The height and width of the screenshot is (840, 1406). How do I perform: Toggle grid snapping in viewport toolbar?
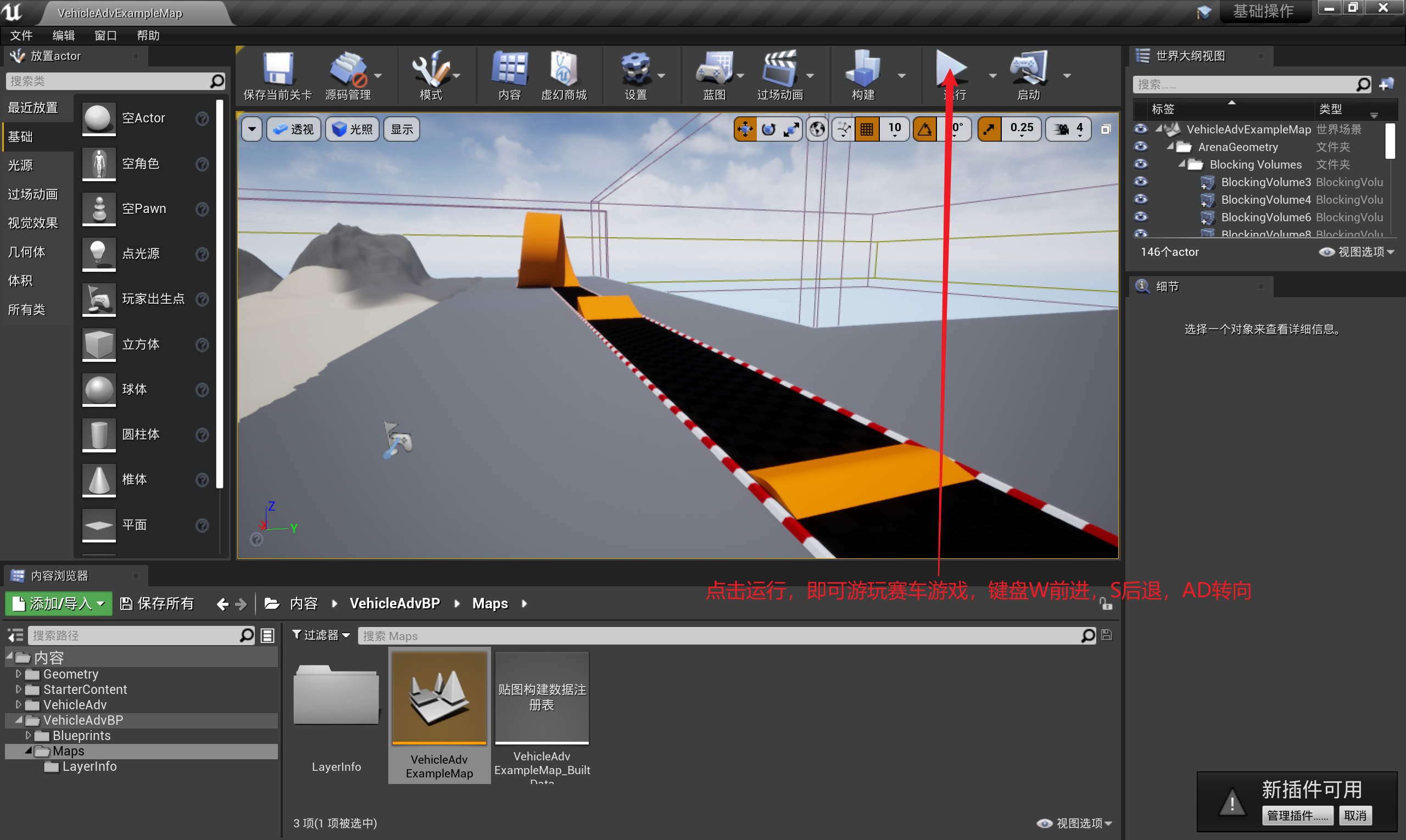pyautogui.click(x=866, y=129)
